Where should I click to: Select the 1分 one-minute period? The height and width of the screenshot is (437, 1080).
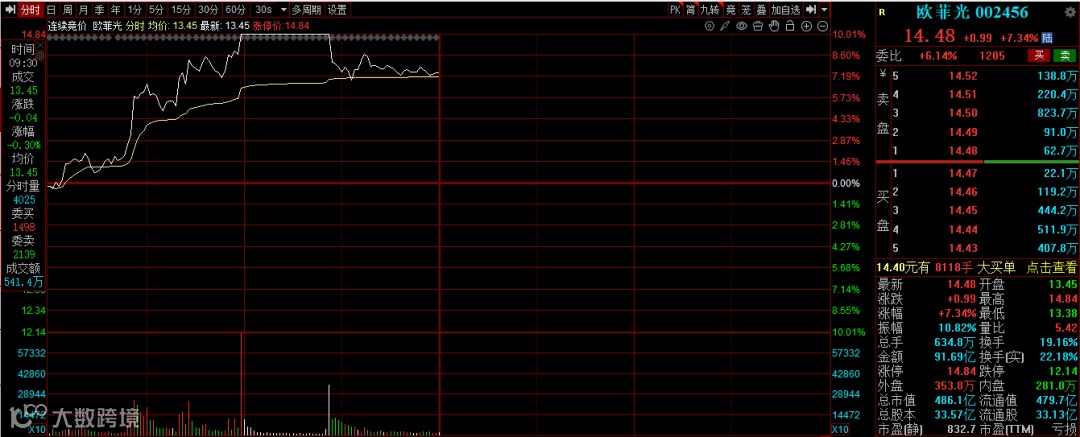point(135,10)
